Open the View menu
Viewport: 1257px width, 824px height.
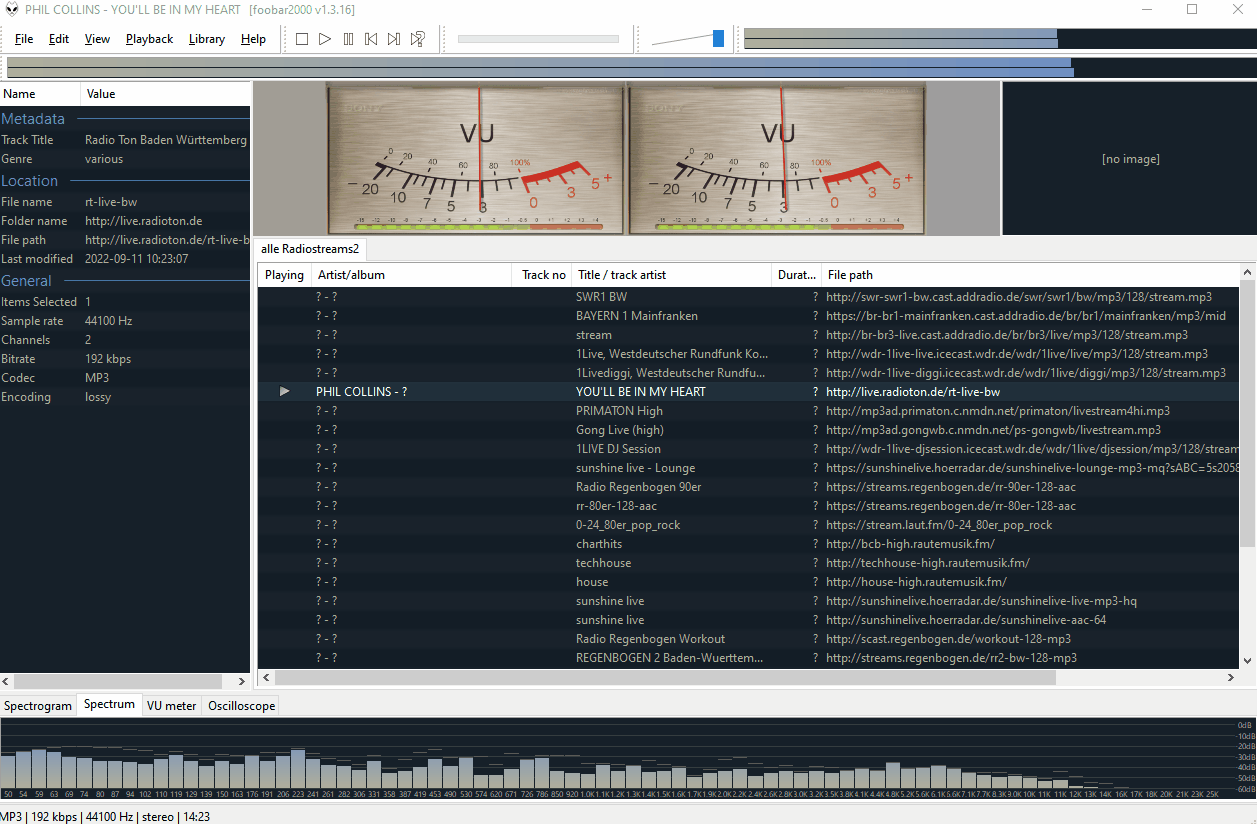point(97,39)
